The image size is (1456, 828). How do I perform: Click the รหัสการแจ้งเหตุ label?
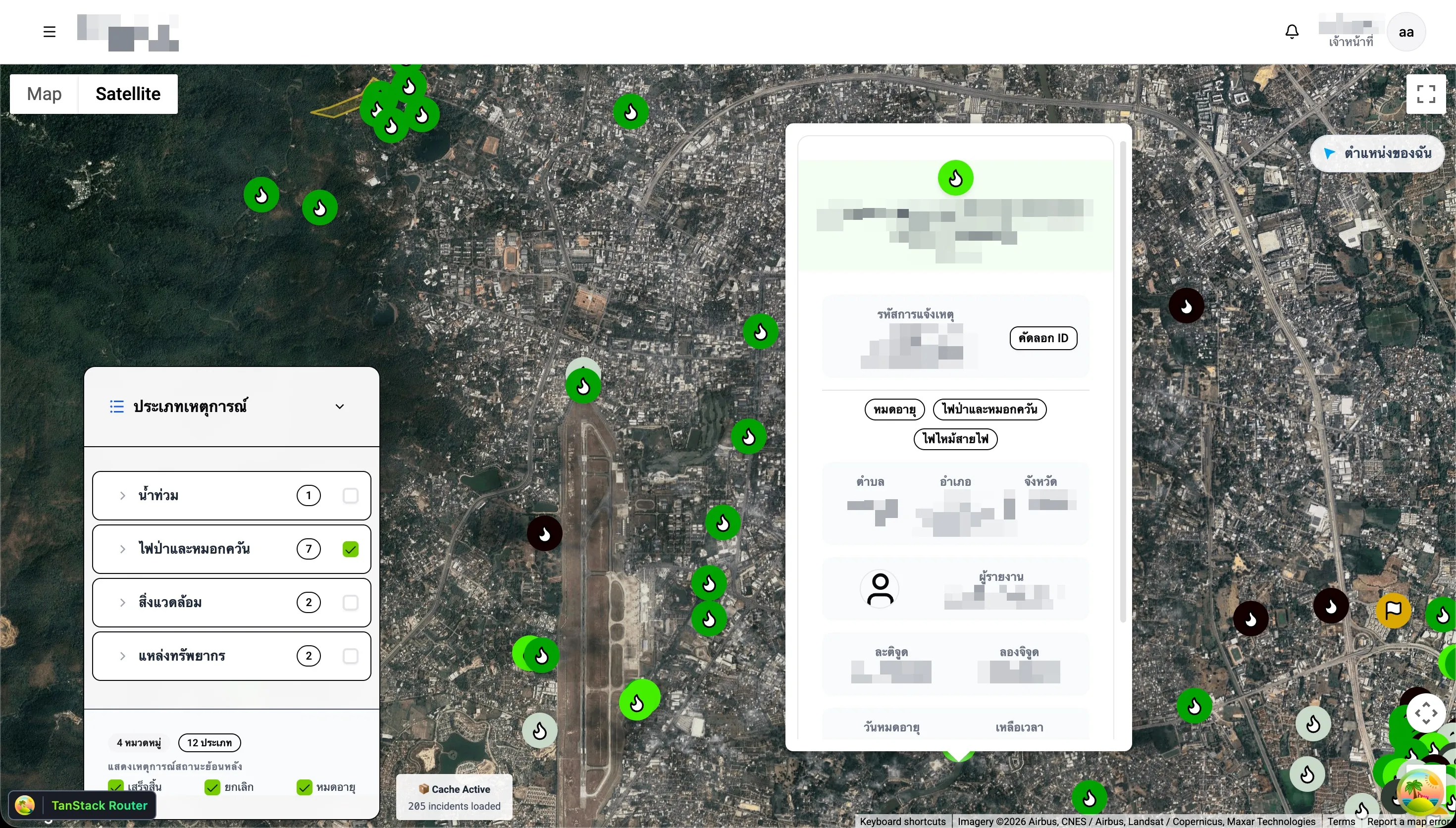[915, 314]
